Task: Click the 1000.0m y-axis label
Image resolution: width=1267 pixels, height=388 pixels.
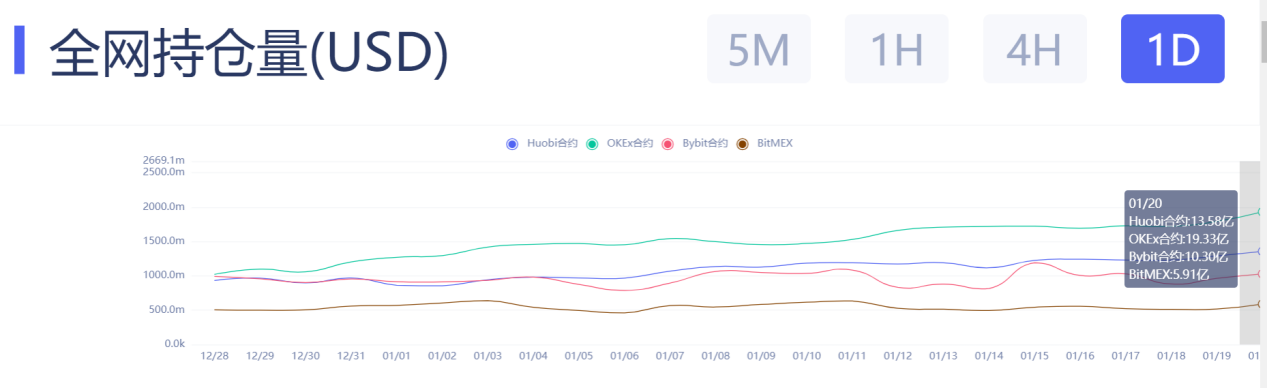Action: tap(164, 275)
